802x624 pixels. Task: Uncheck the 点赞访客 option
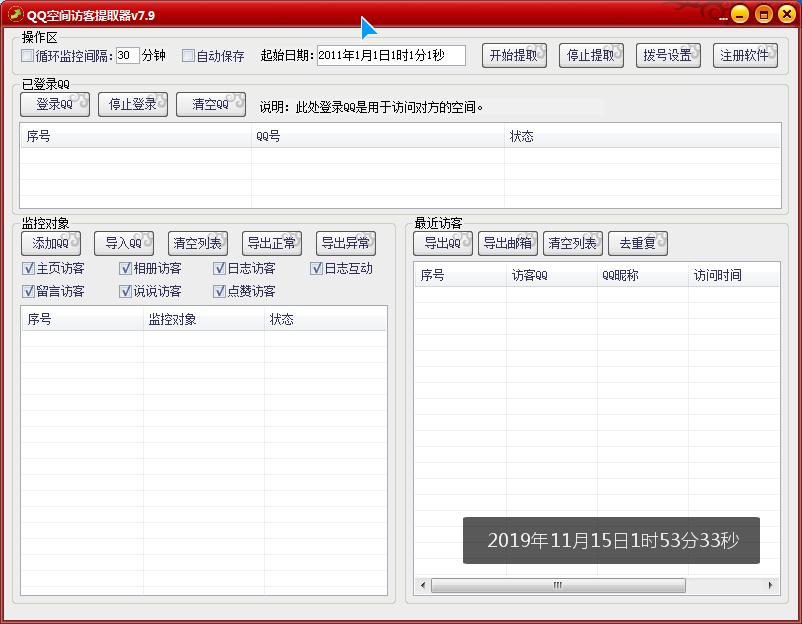[x=219, y=291]
